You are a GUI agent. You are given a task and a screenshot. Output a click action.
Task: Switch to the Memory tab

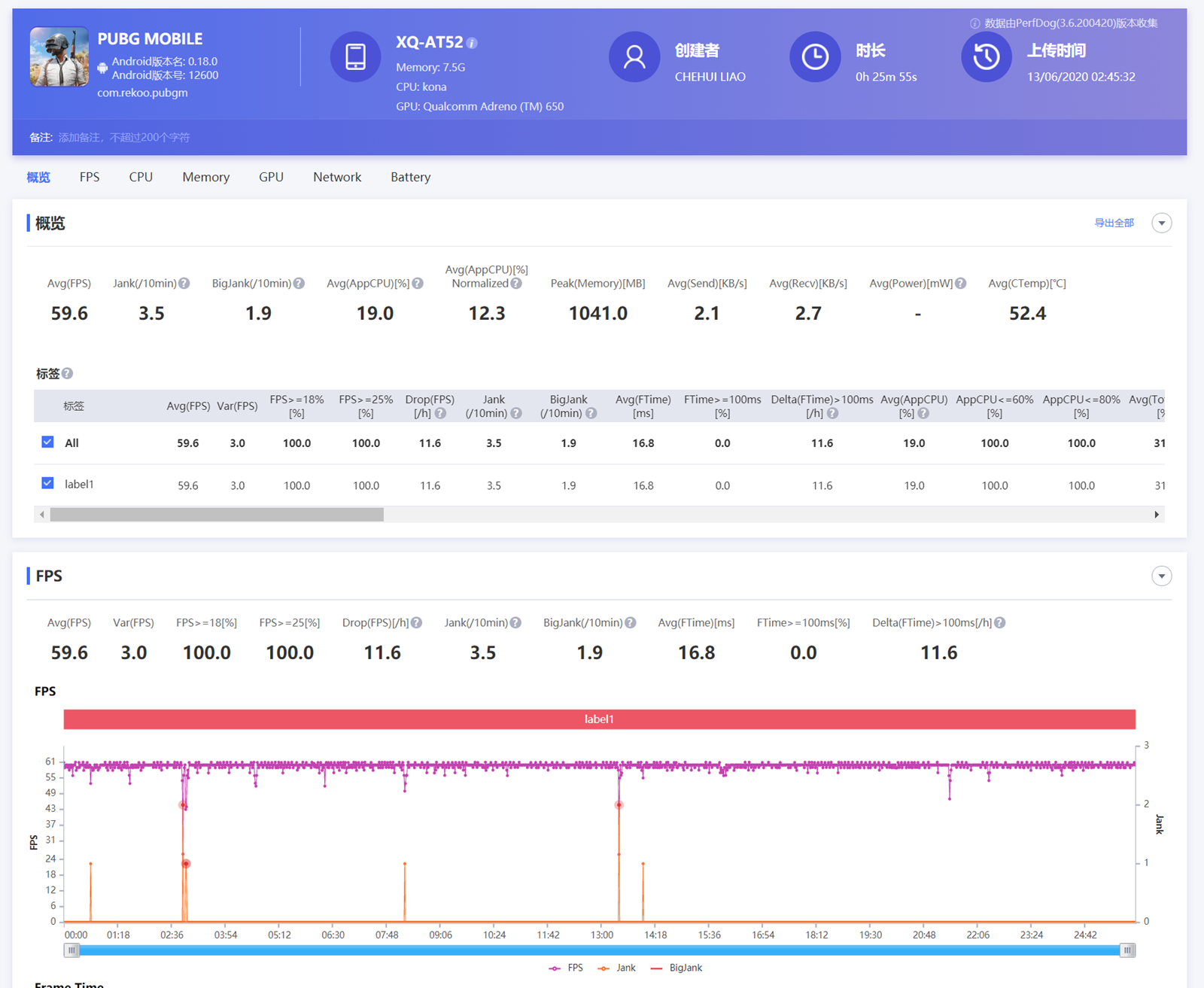(205, 177)
